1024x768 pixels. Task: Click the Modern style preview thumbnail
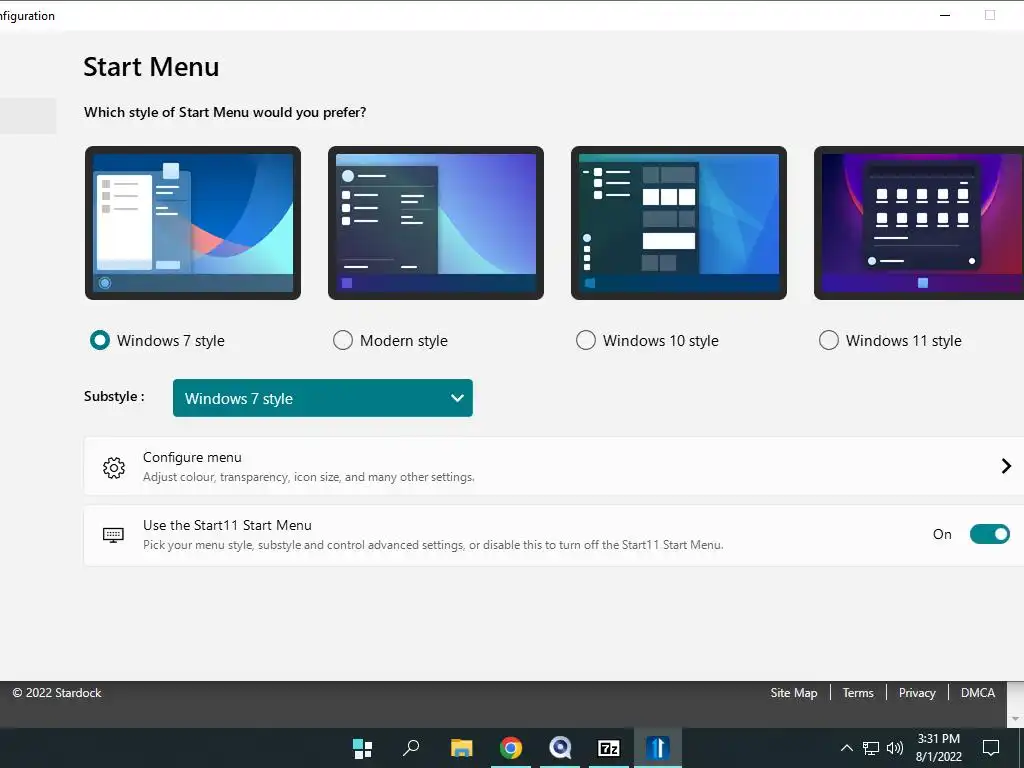click(436, 223)
